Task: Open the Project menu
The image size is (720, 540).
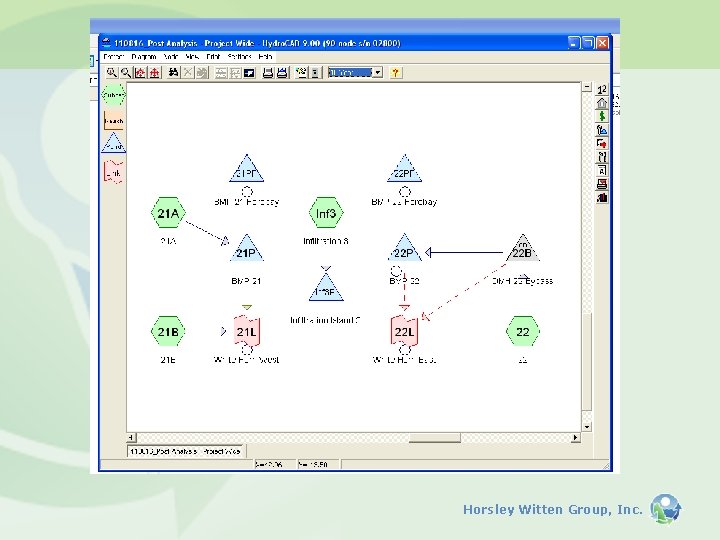Action: [x=113, y=56]
